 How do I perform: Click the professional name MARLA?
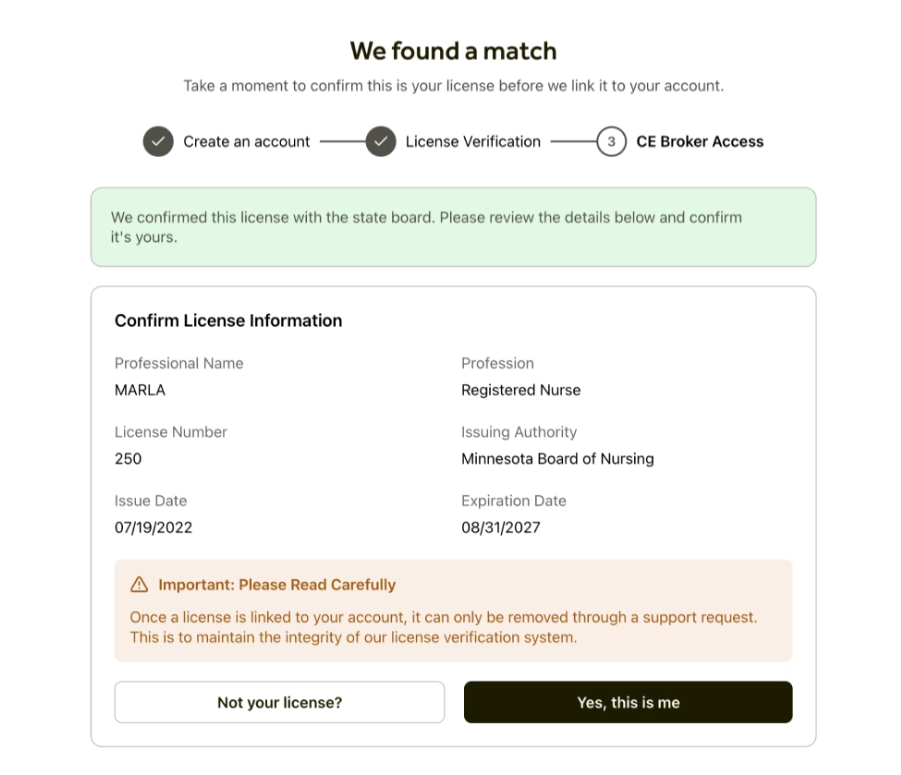pos(140,390)
